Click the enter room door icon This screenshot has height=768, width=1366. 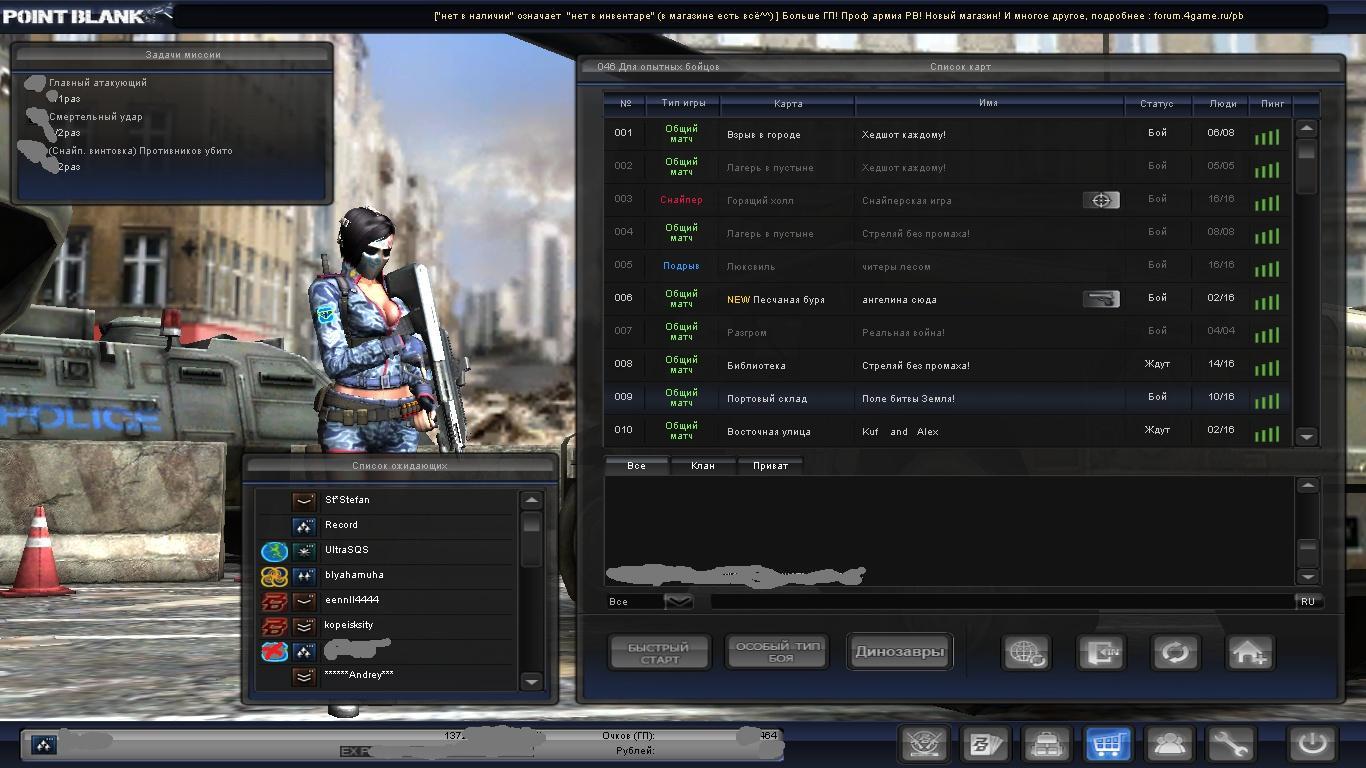click(1100, 653)
